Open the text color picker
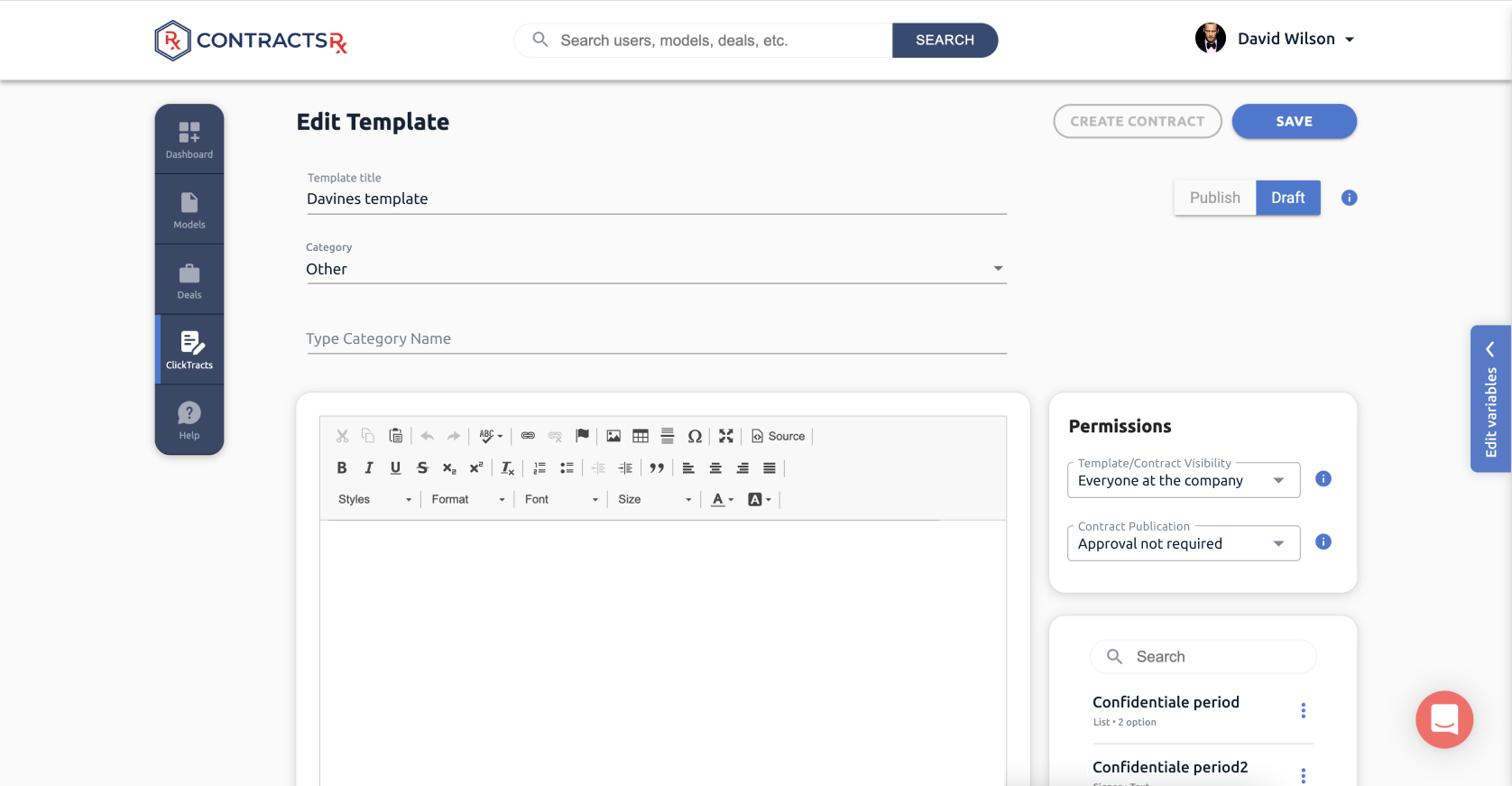Image resolution: width=1512 pixels, height=786 pixels. point(723,499)
